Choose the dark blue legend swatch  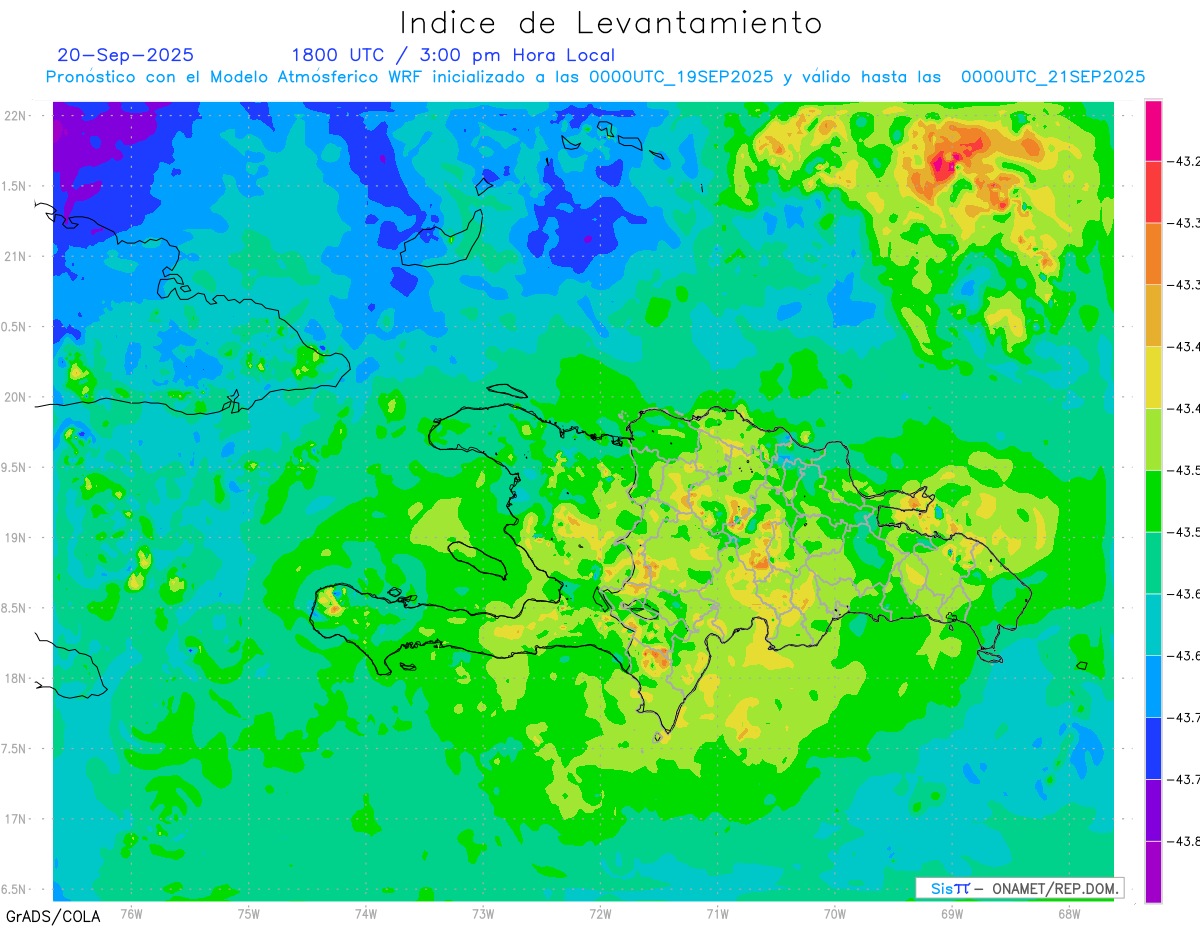tap(1153, 748)
